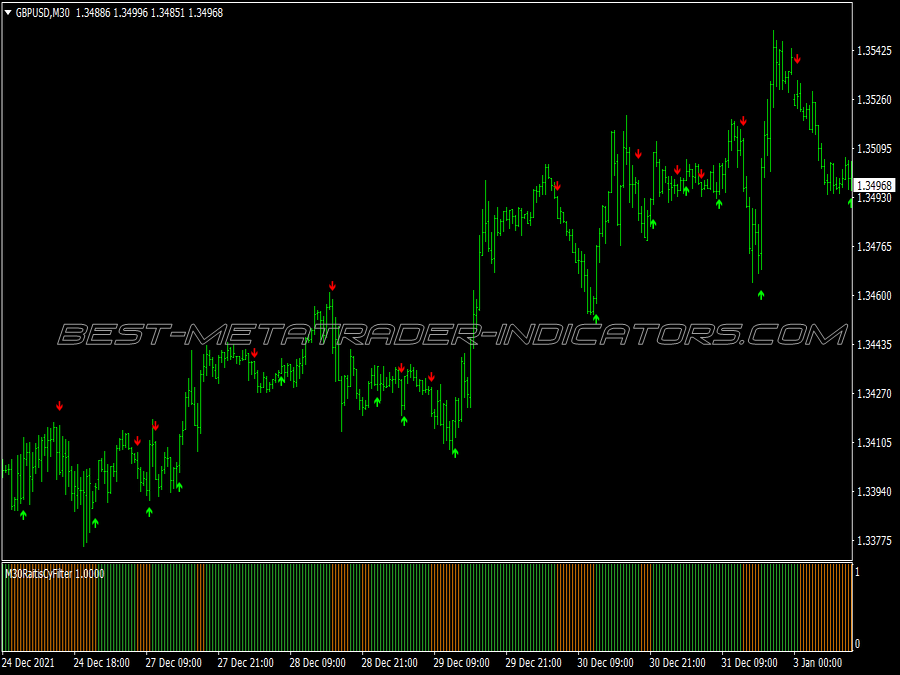Select green buy arrow under the 29 Dec 09:00 low

tap(455, 453)
